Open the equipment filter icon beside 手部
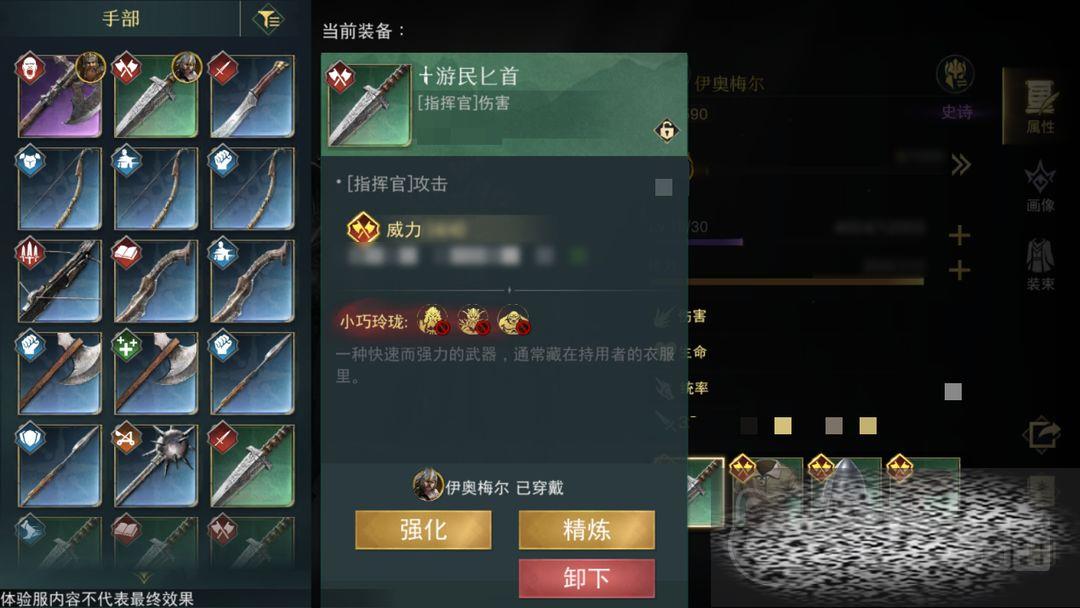 click(268, 19)
